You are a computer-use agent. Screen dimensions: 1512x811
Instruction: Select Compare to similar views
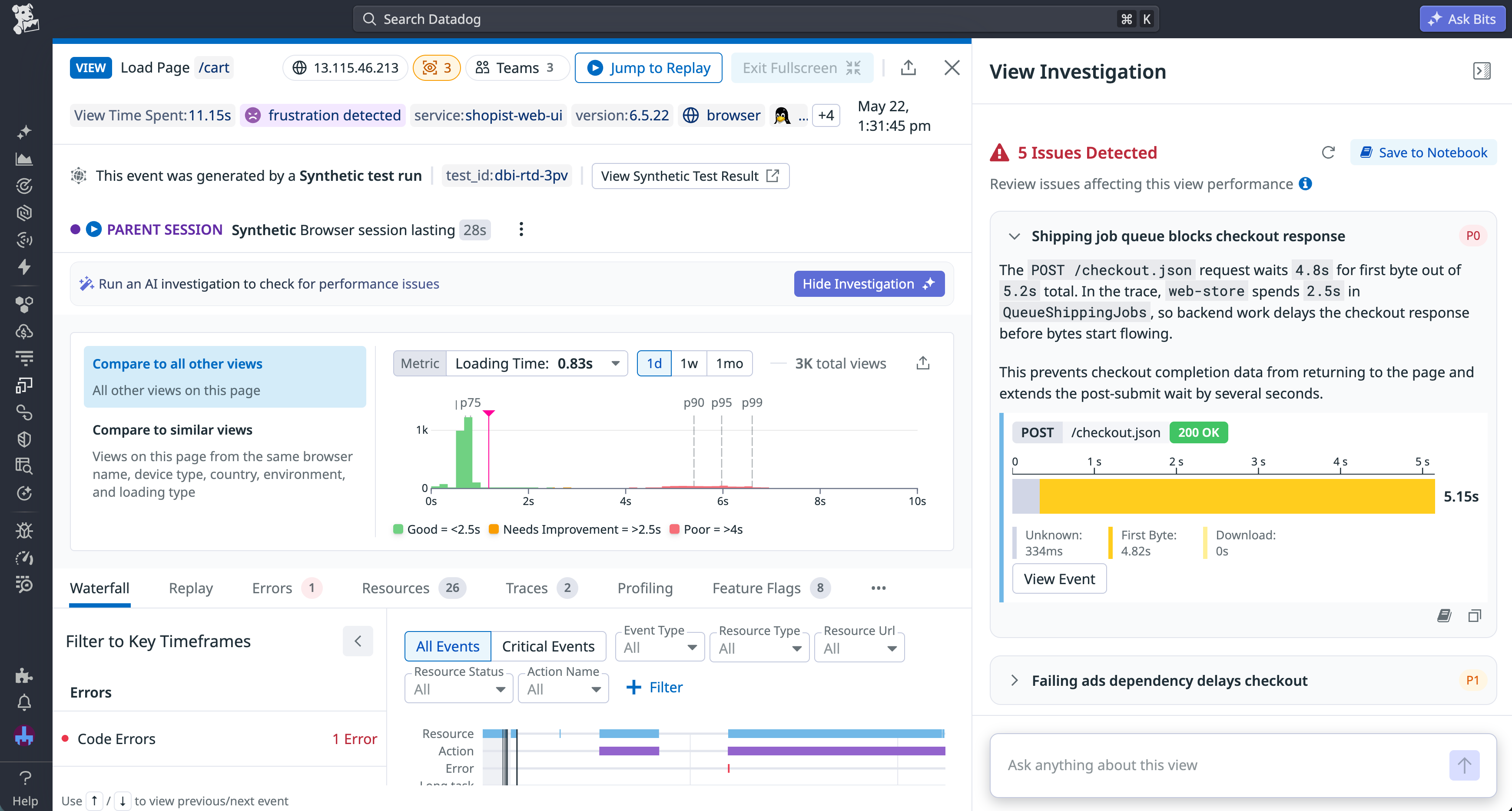coord(225,460)
